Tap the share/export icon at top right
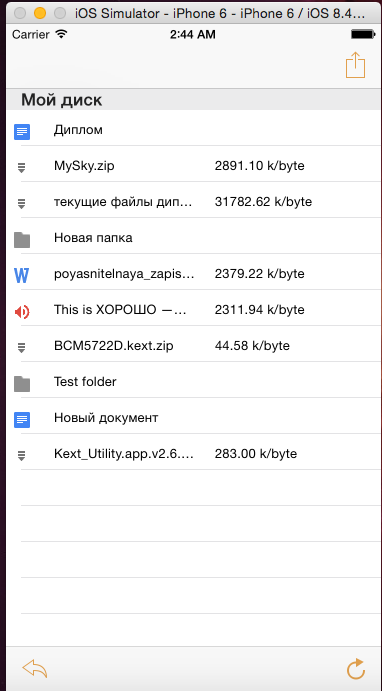Viewport: 382px width, 691px height. click(356, 65)
